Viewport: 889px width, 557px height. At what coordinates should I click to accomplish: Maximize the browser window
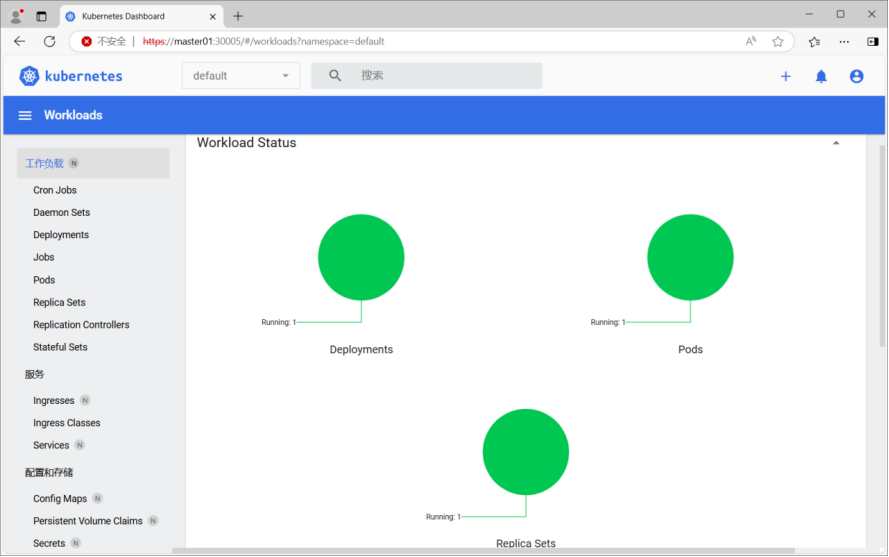click(840, 14)
